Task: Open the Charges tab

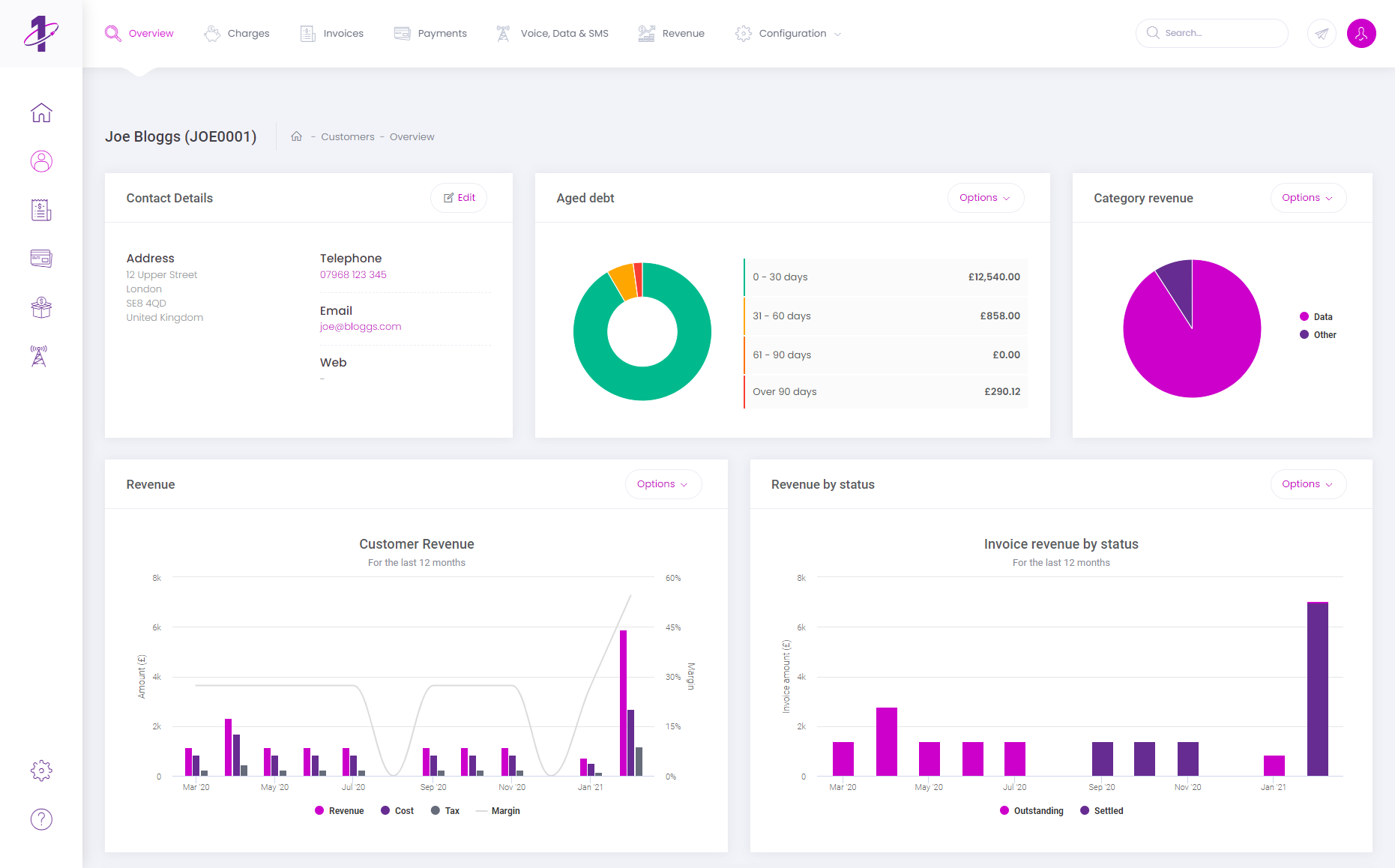Action: [x=237, y=34]
